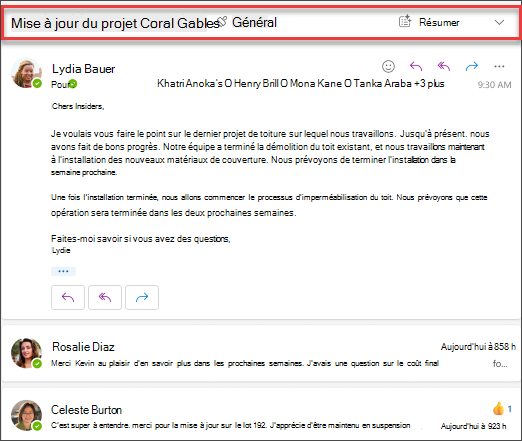Image resolution: width=522 pixels, height=441 pixels.
Task: Open Rosalie Diaz's profile picture
Action: pyautogui.click(x=26, y=353)
